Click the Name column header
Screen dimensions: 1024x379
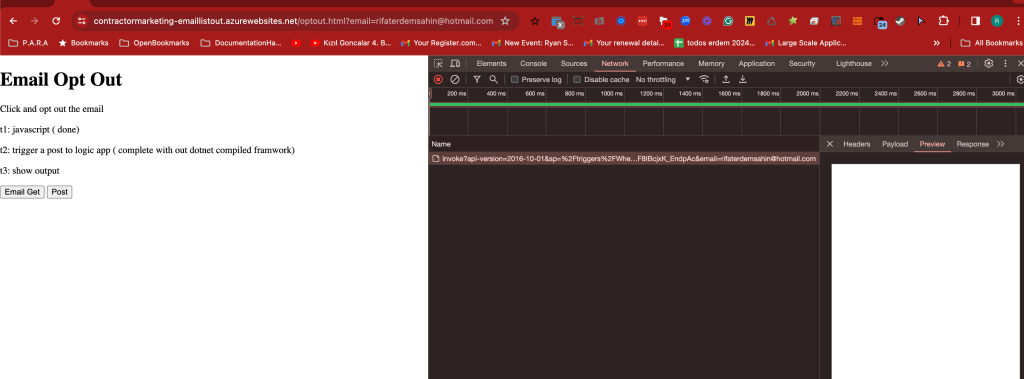(x=624, y=144)
